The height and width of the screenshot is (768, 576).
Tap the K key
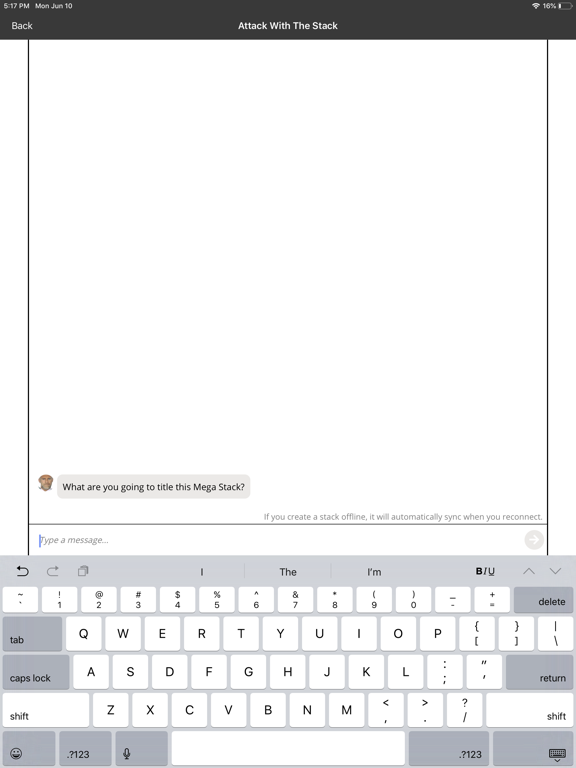[366, 672]
